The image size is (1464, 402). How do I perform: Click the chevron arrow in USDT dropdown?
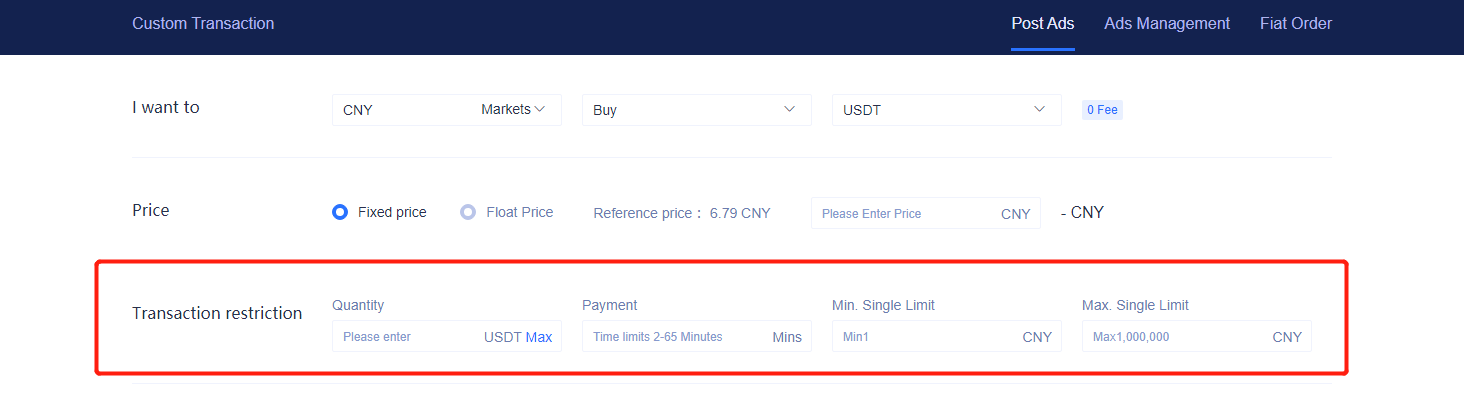[1040, 109]
